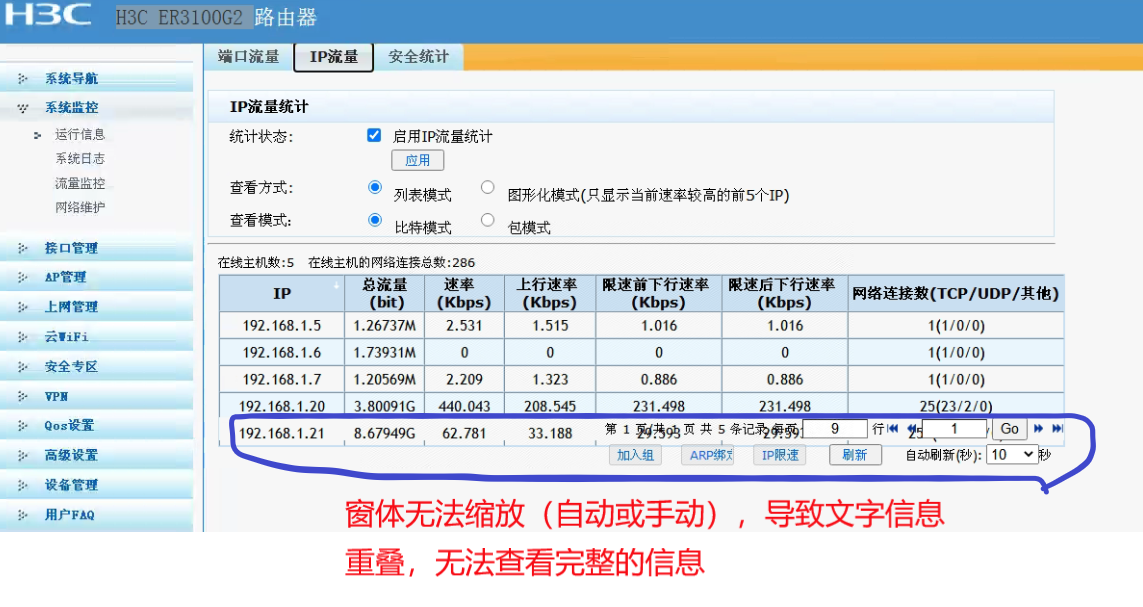The width and height of the screenshot is (1143, 607).
Task: Click the 在线主机数:5 status text
Action: coord(256,262)
